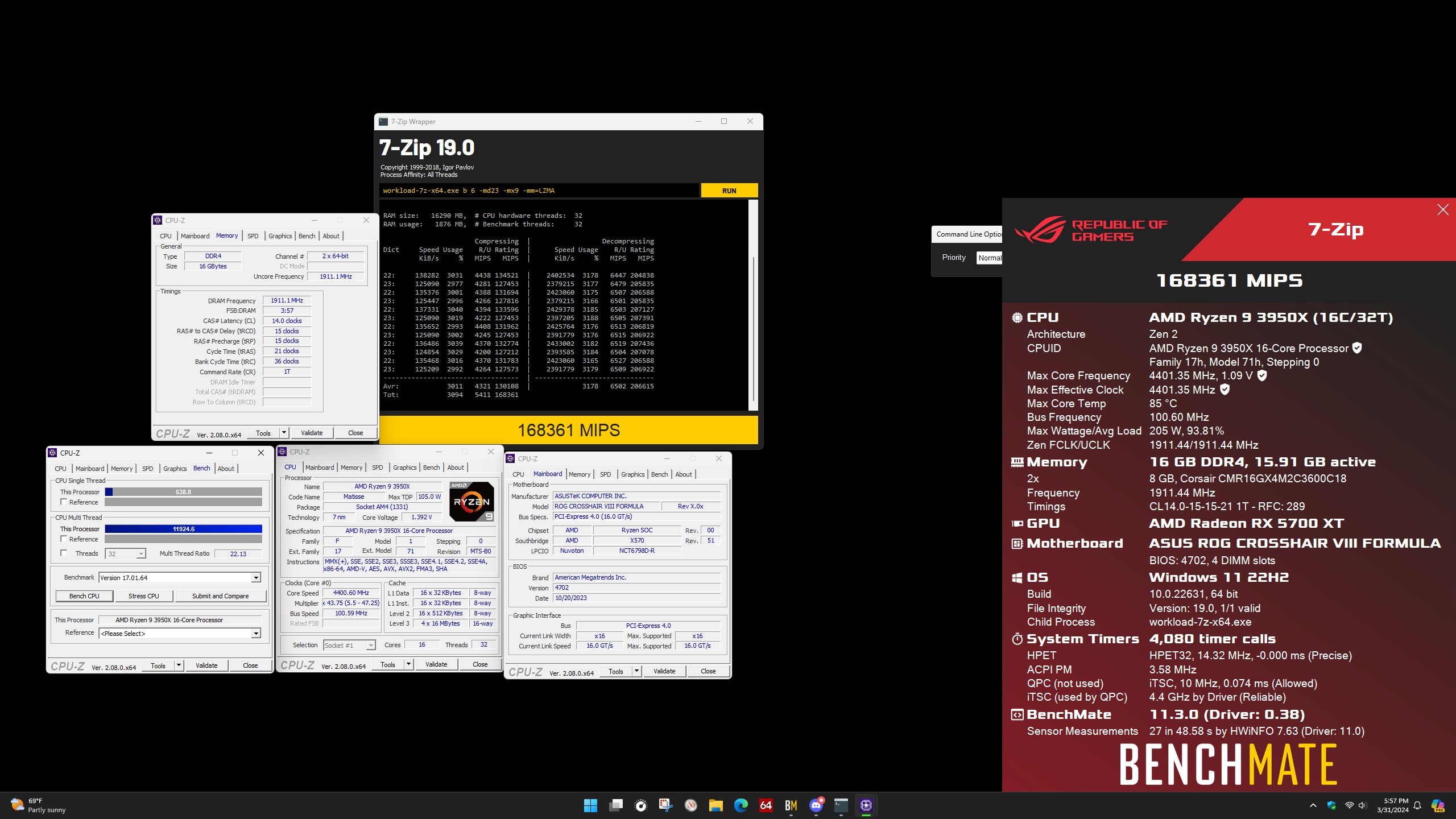Open the red 64 app on taskbar

coord(766,805)
